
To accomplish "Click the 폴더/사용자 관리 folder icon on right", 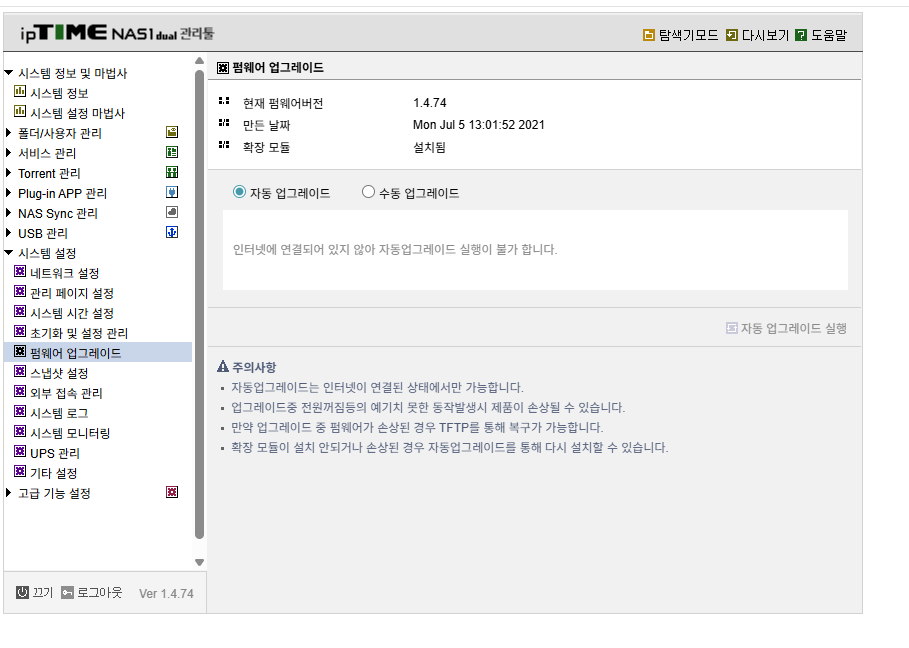I will 172,132.
